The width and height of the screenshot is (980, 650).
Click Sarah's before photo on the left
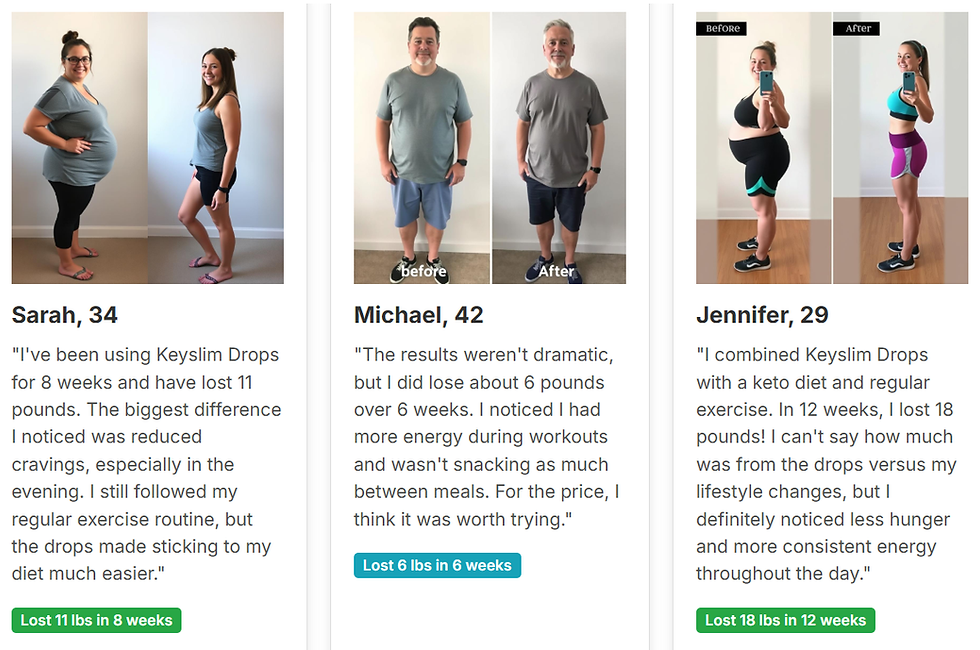click(80, 148)
